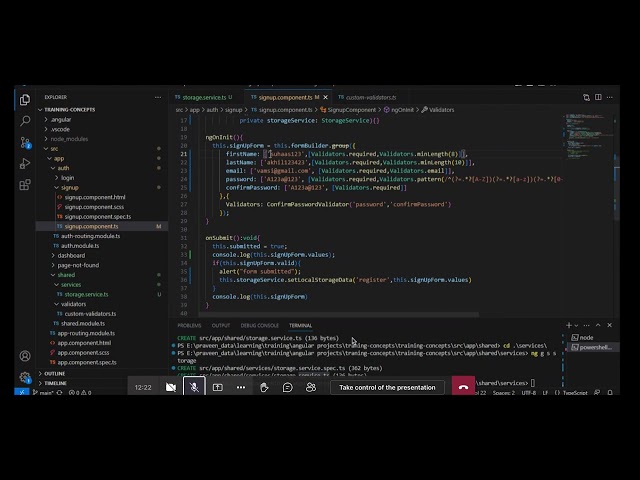The width and height of the screenshot is (640, 480).
Task: Open notifications bell in status bar
Action: coord(610,393)
